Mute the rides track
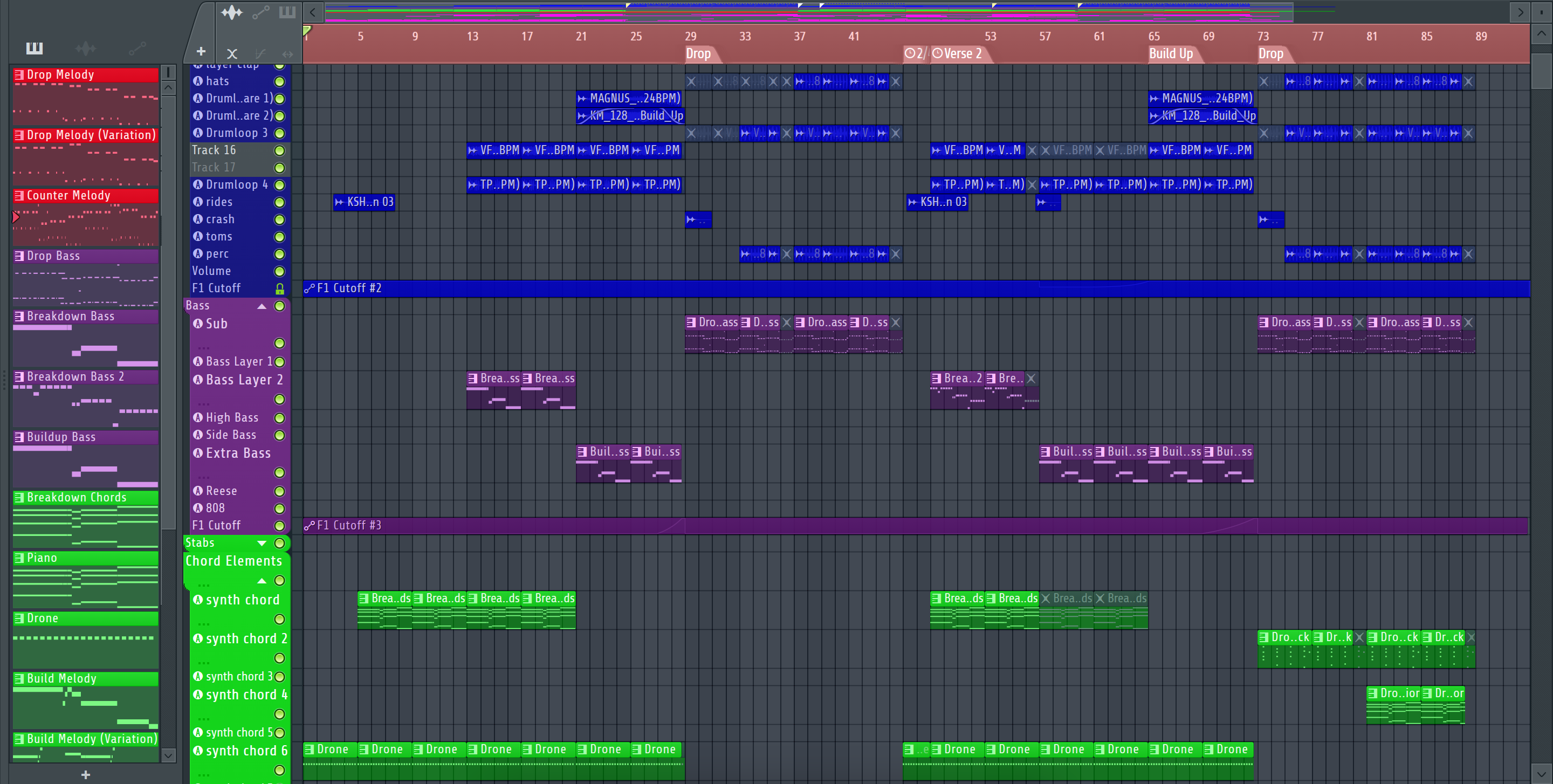This screenshot has width=1553, height=784. [280, 203]
